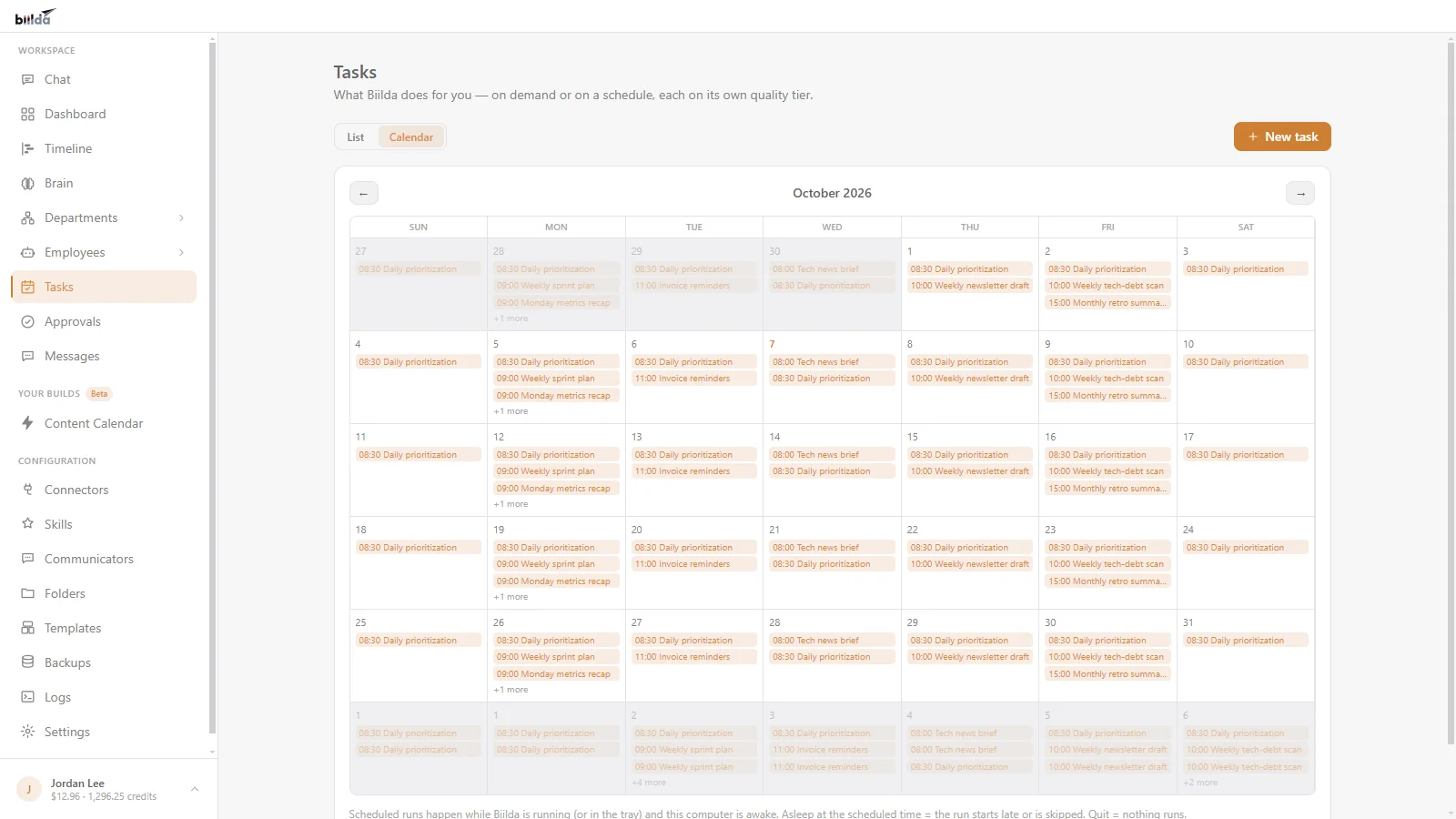Show +4 more on November 2
The image size is (1456, 819).
649,783
